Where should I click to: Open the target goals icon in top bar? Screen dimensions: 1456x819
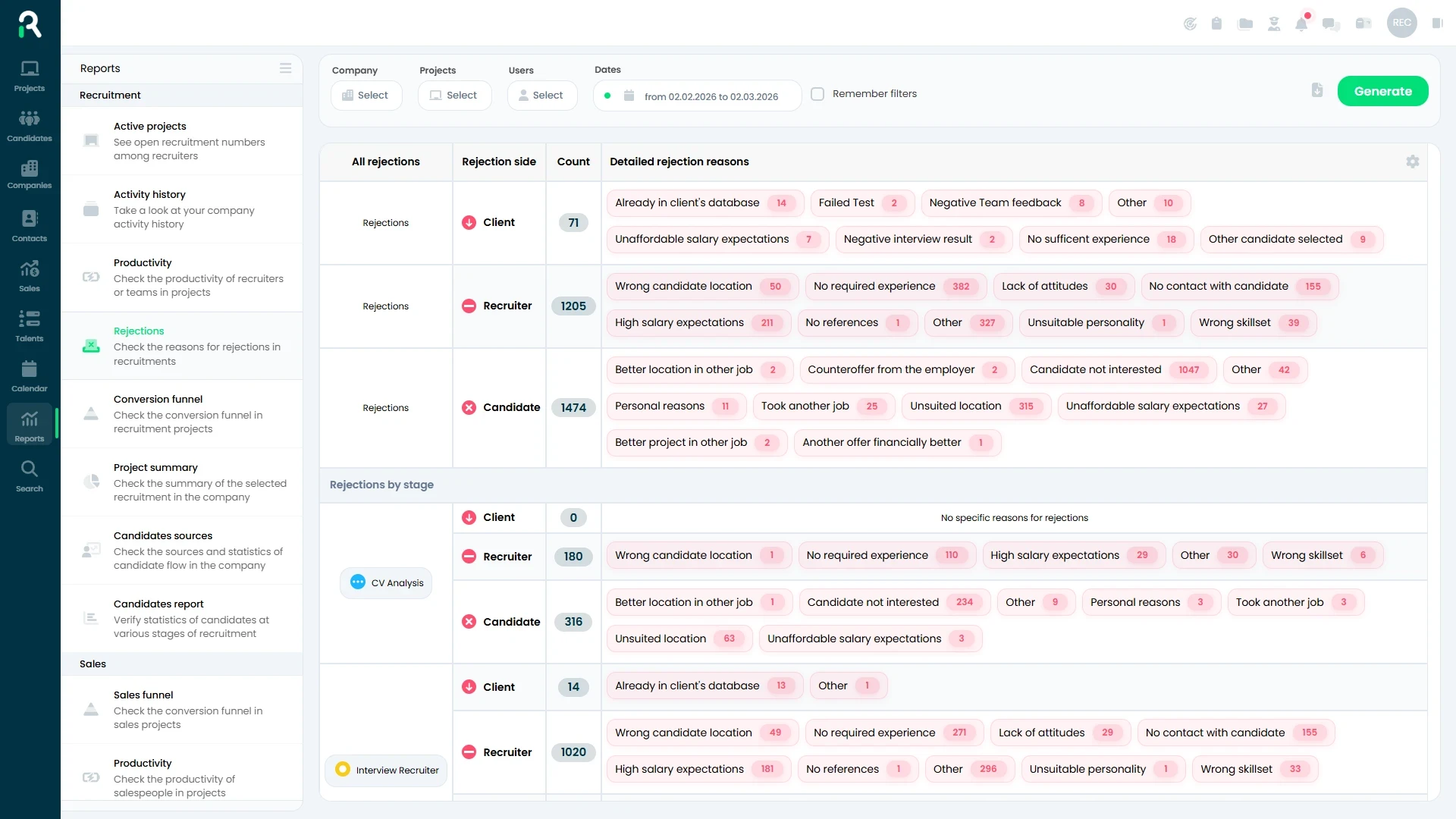(x=1190, y=24)
